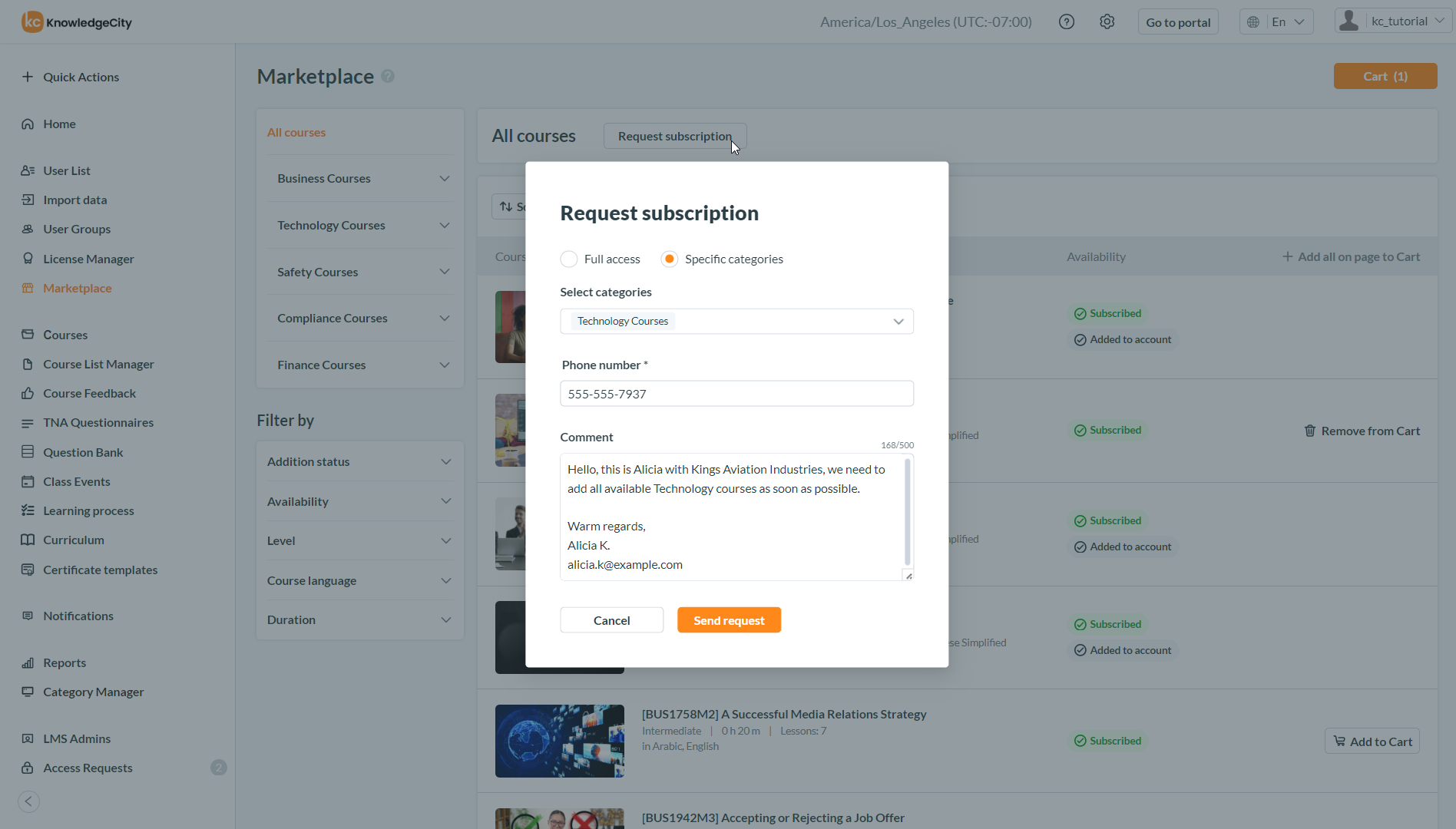The width and height of the screenshot is (1456, 829).
Task: Click the Quick Actions plus icon
Action: tap(28, 77)
